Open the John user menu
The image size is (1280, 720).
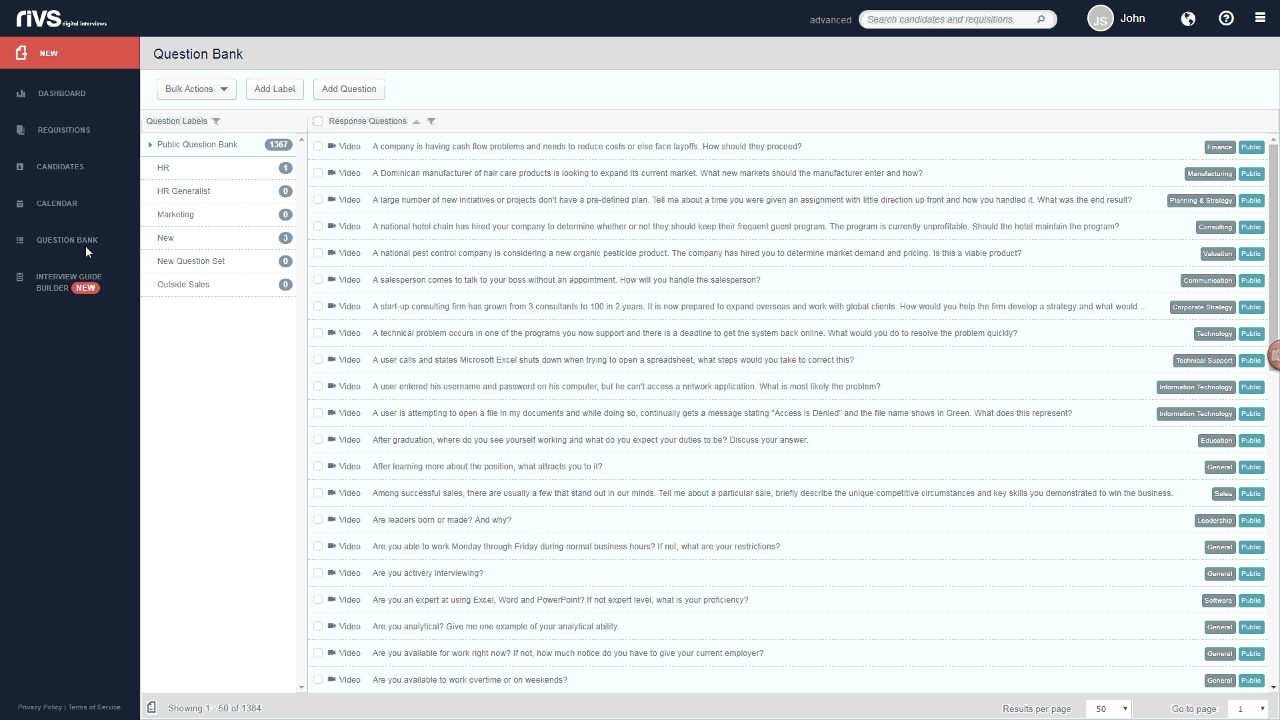tap(1133, 18)
